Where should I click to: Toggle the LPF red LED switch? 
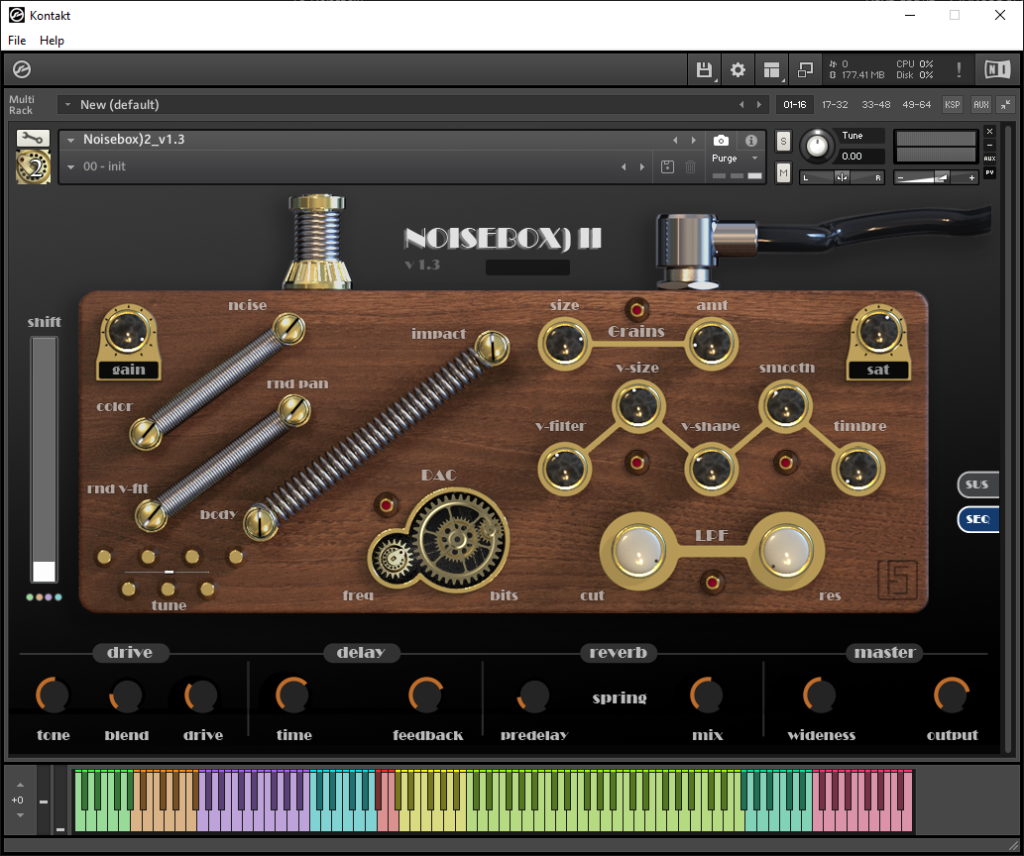(712, 582)
